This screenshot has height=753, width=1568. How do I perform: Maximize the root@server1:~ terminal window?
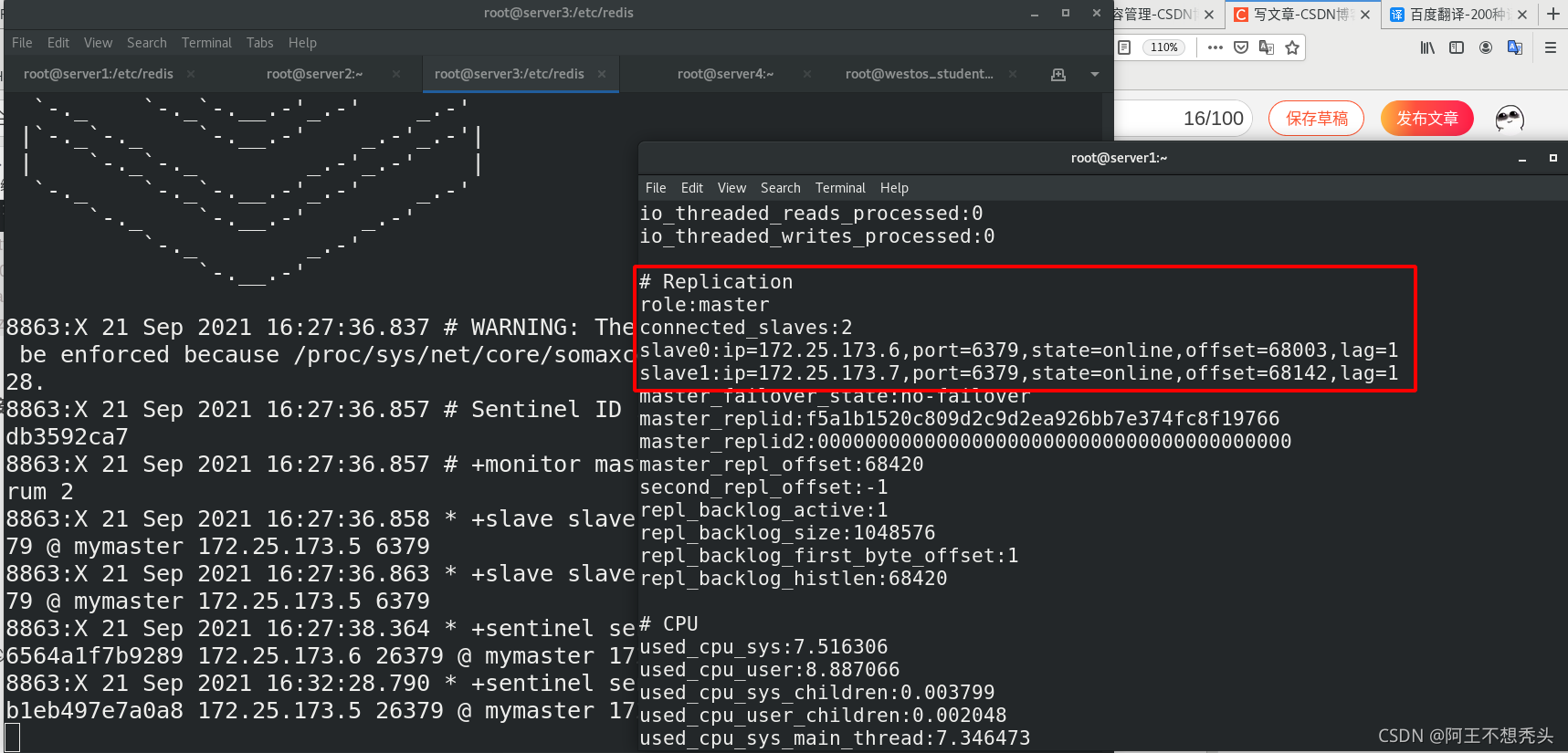[1552, 159]
